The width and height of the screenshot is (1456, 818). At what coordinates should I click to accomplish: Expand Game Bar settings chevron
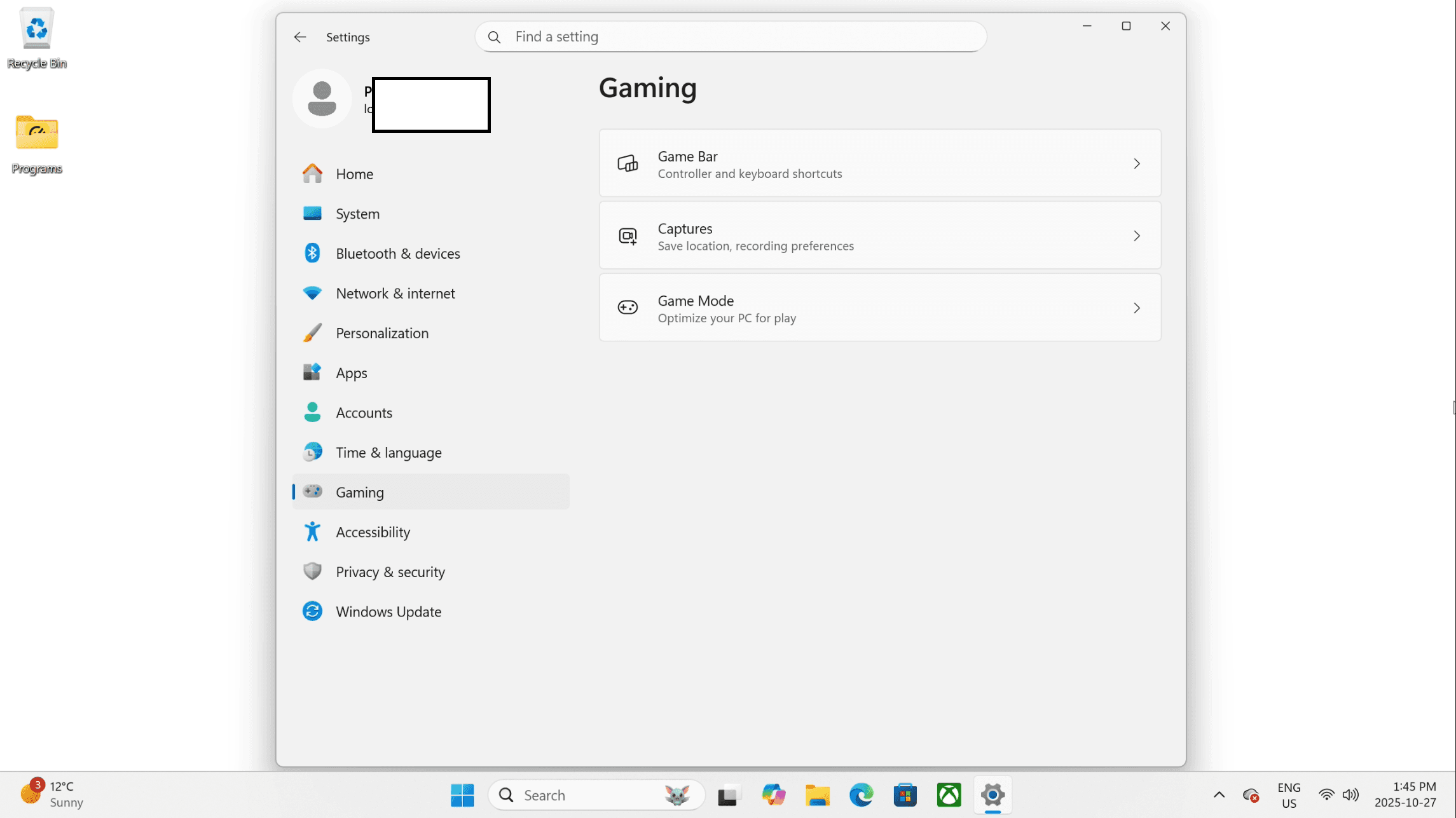pyautogui.click(x=1137, y=164)
